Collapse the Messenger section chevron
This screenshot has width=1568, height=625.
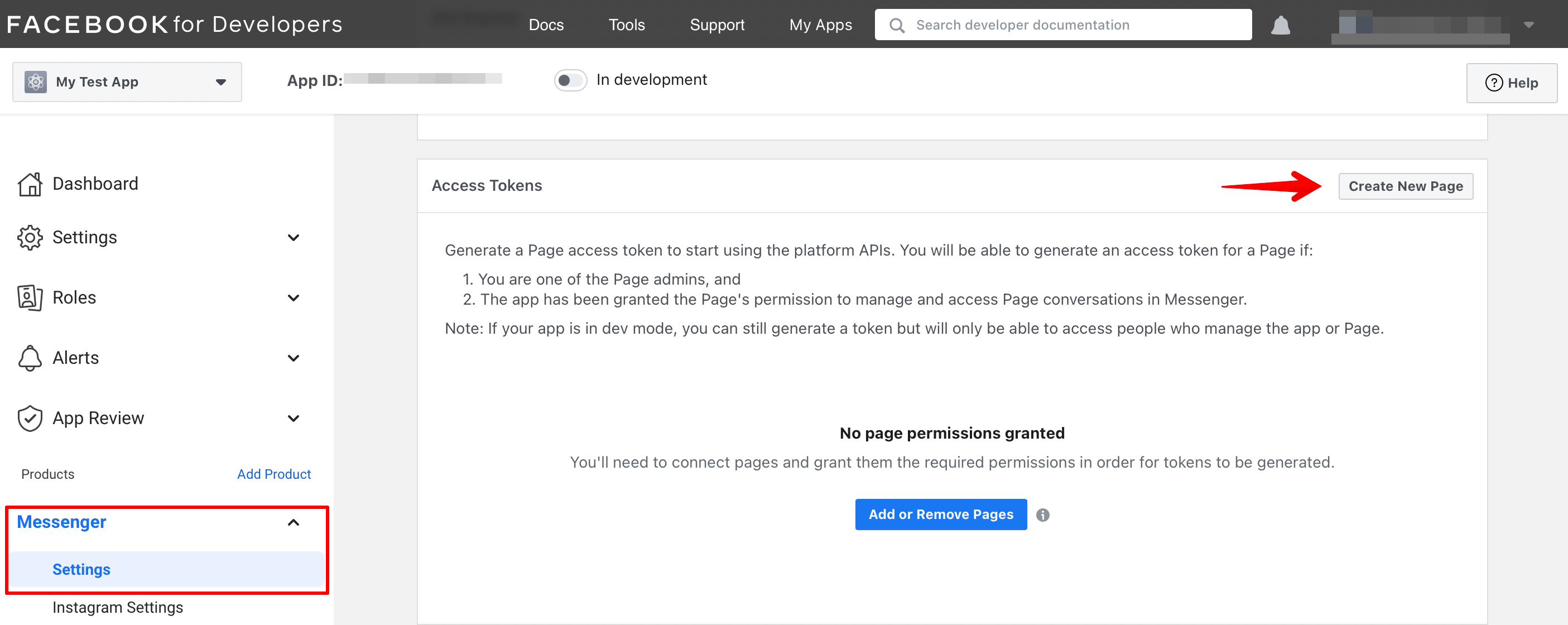tap(294, 522)
